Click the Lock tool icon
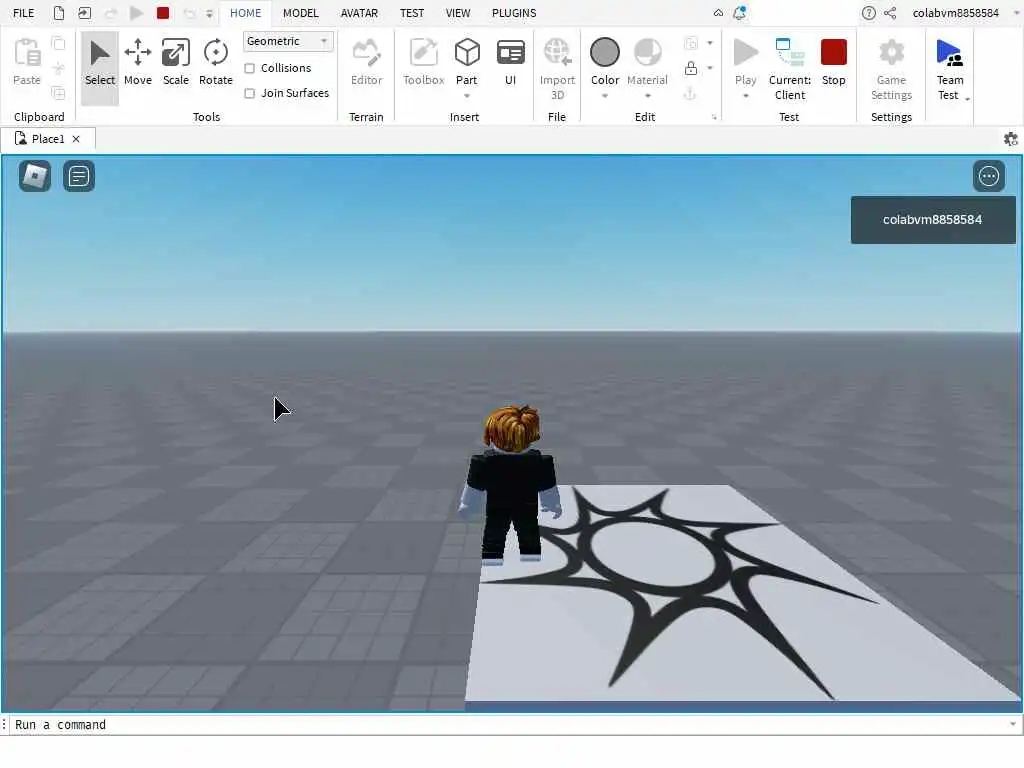1024x768 pixels. pos(691,68)
